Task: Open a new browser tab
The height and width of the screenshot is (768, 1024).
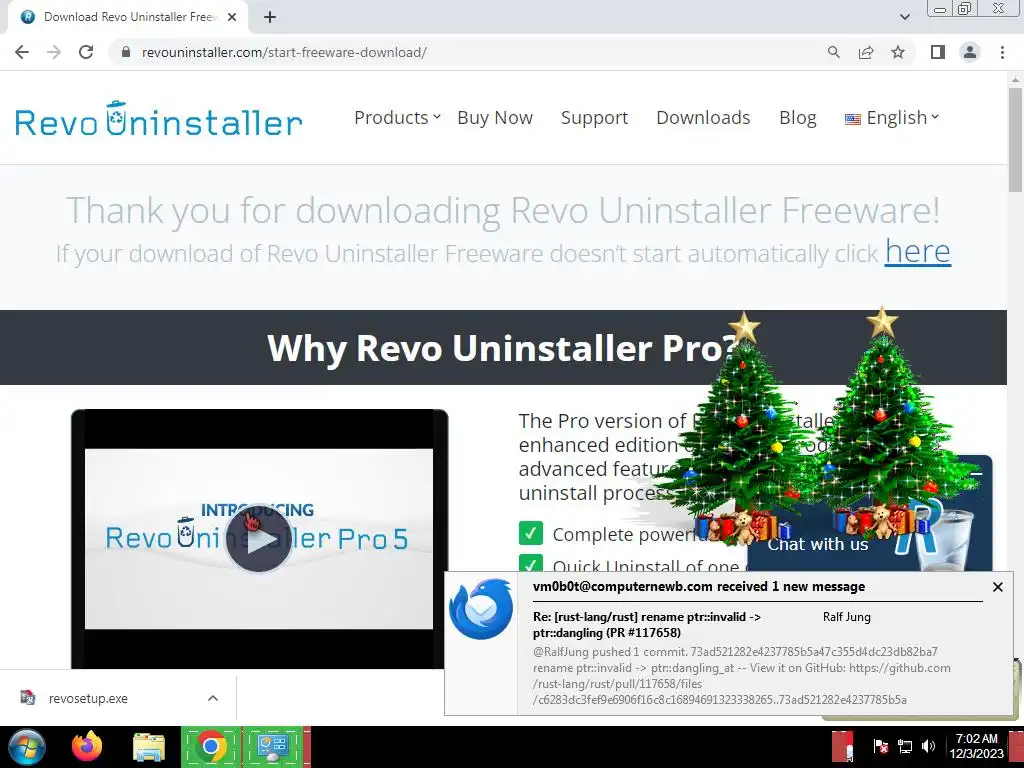Action: (270, 17)
